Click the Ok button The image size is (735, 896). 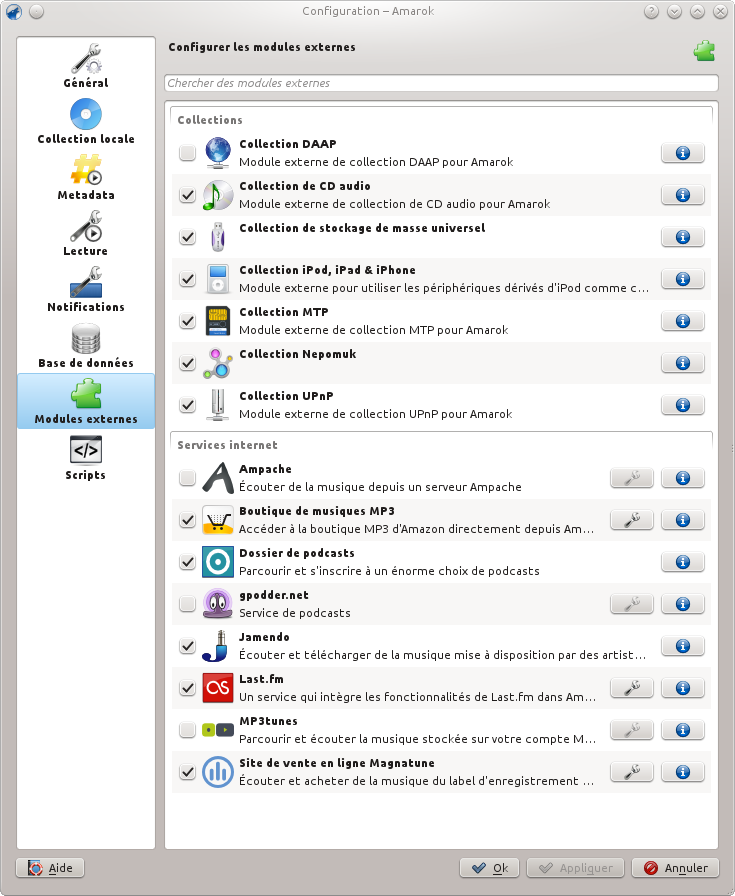tap(489, 868)
